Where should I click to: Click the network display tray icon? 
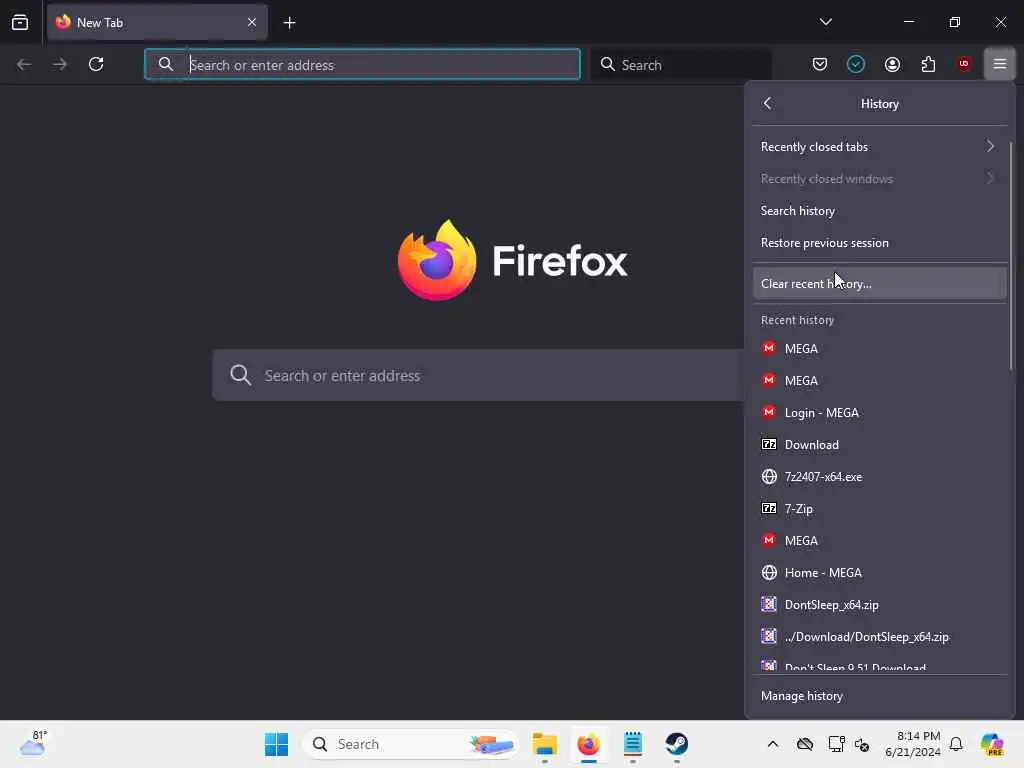click(836, 744)
